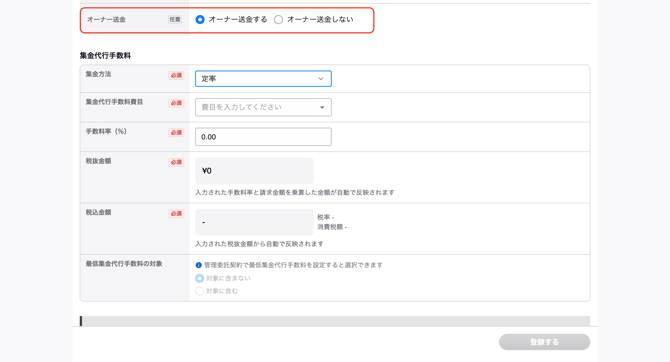Screen dimensions: 670x362
Task: Select 対象に含む radio option
Action: [x=199, y=291]
